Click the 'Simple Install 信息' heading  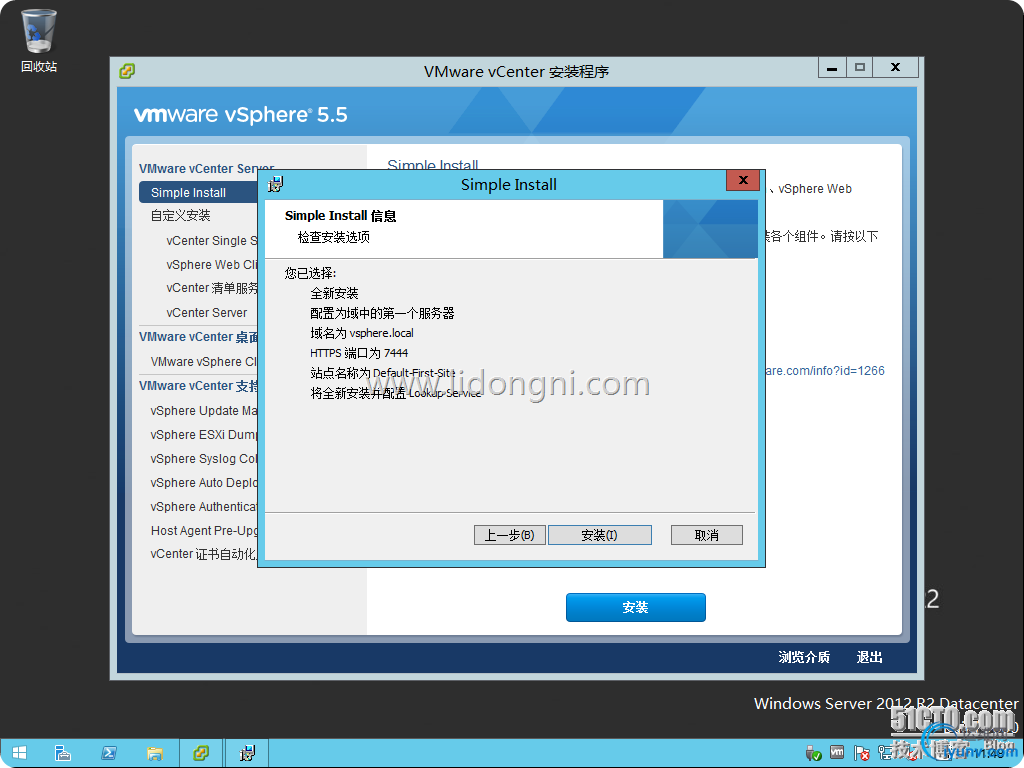340,216
